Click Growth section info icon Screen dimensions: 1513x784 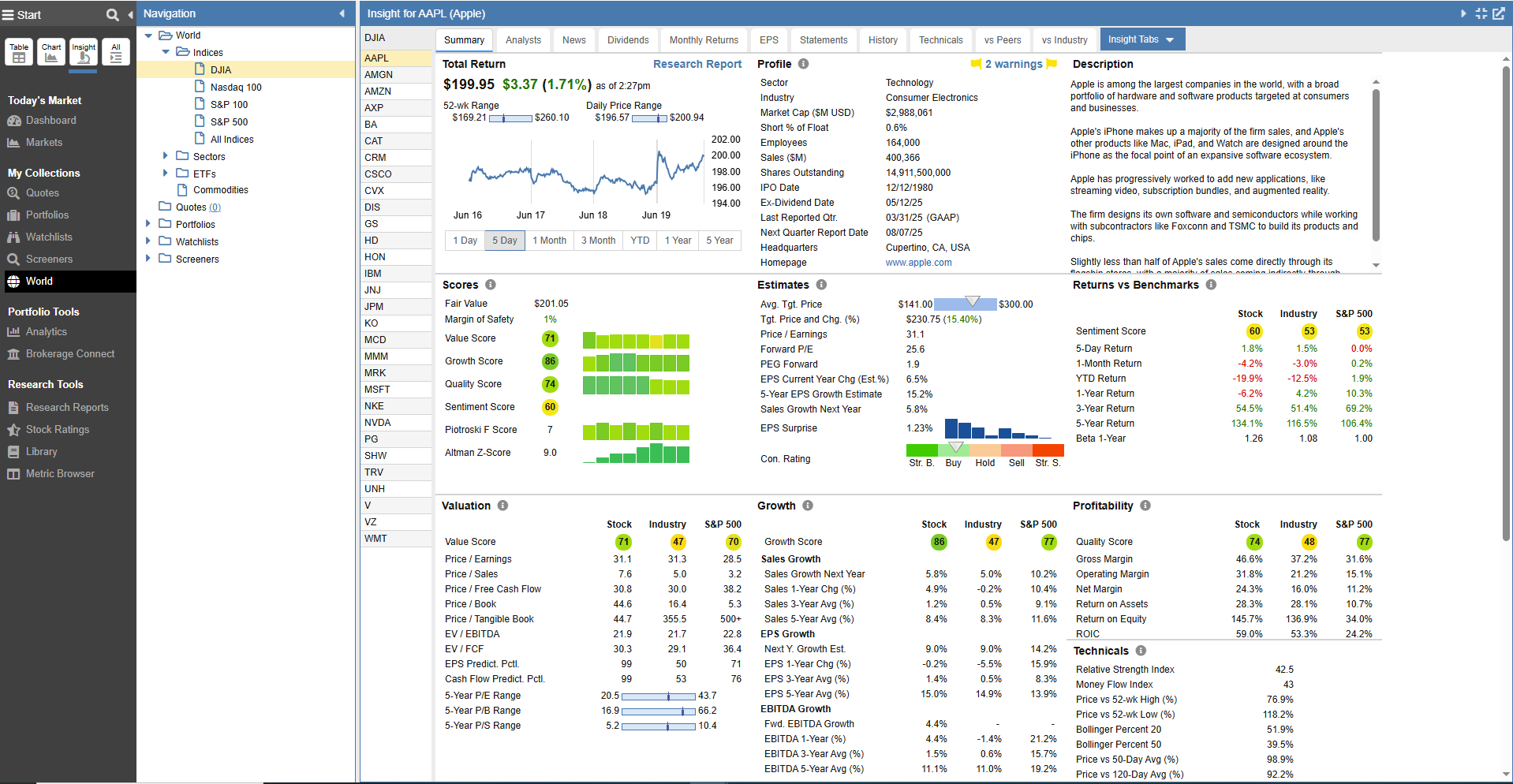click(808, 506)
